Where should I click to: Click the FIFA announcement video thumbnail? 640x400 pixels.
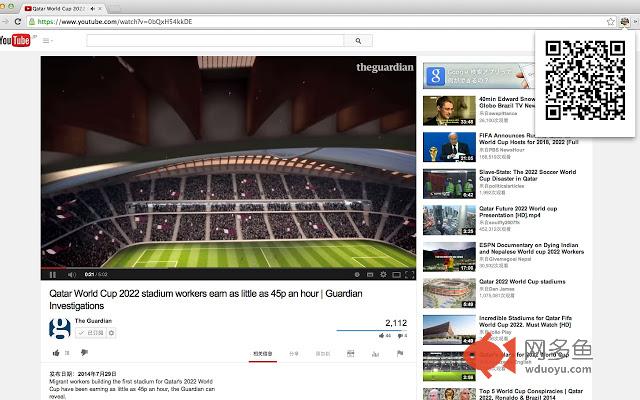coord(449,147)
